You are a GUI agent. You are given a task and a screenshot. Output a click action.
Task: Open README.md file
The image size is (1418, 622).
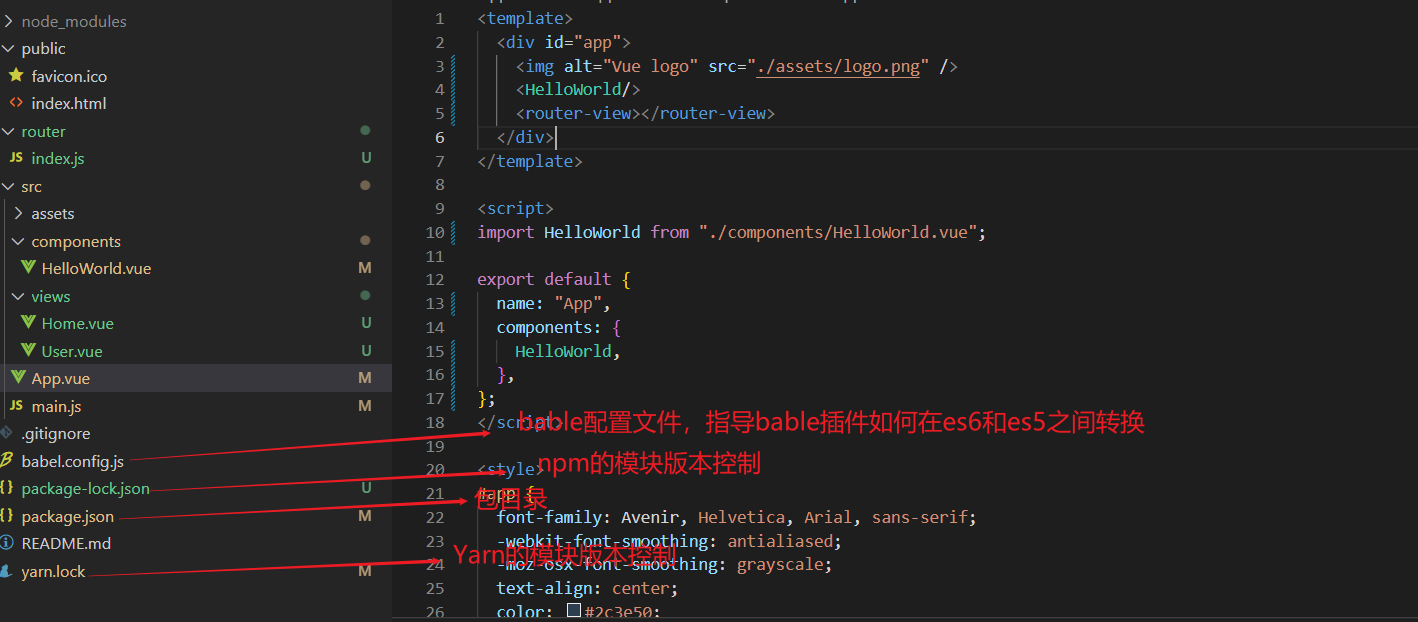tap(66, 543)
